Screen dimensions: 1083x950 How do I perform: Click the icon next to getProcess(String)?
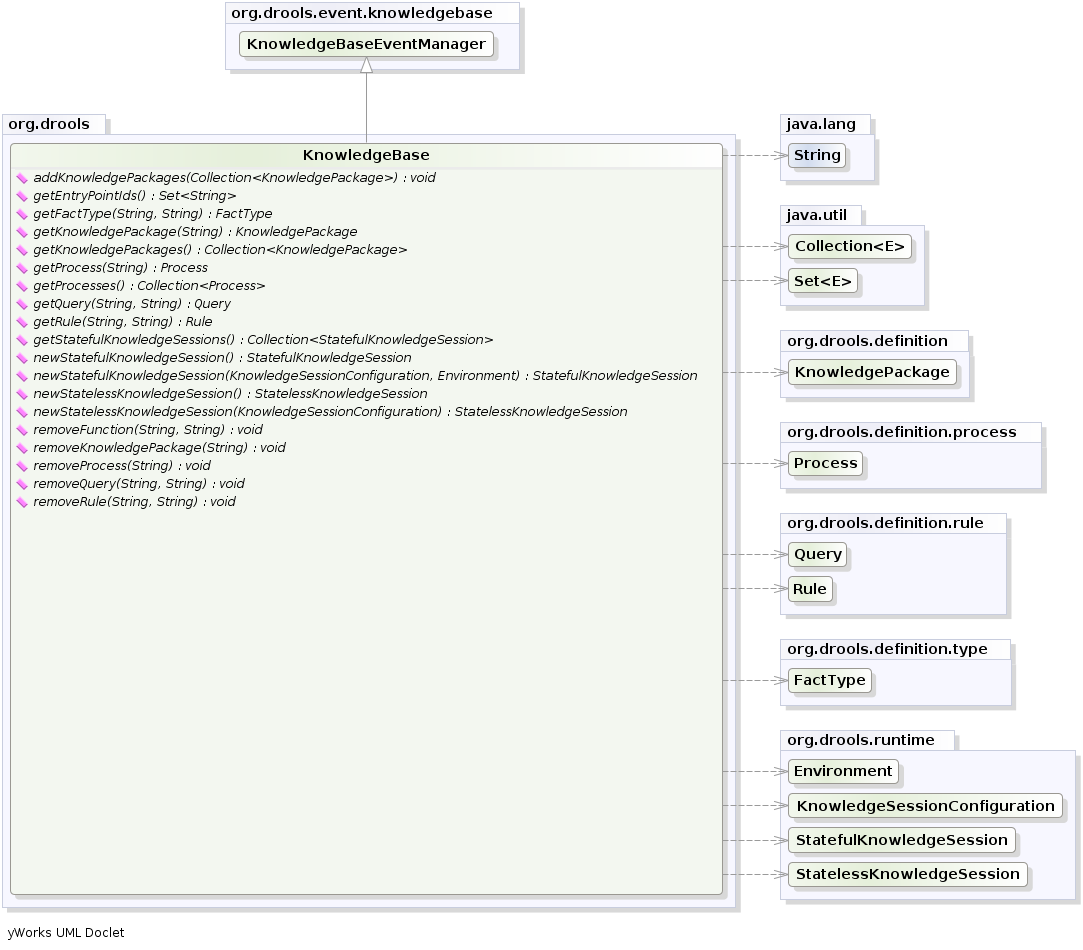pos(23,268)
